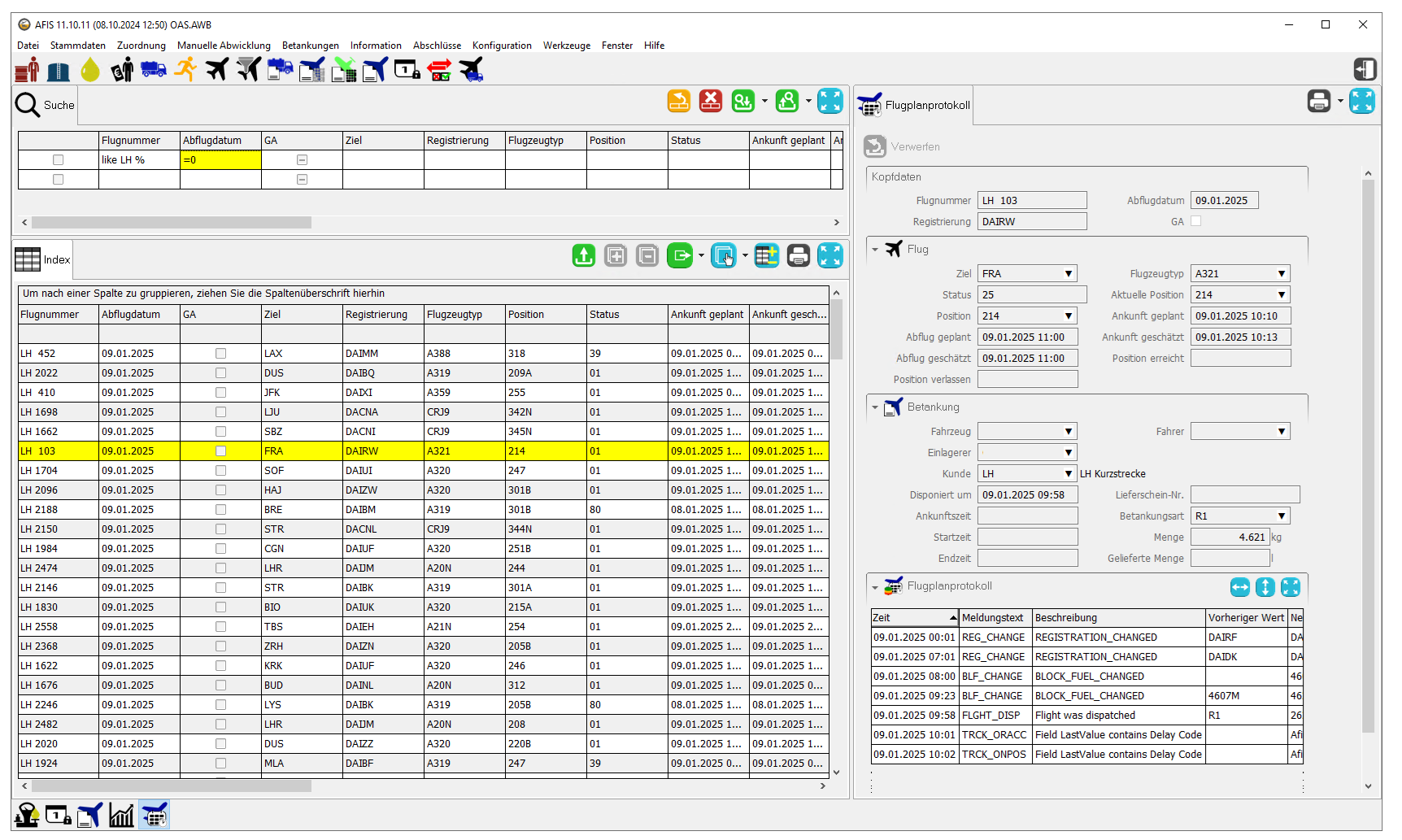Click the green upload icon in Index toolbar

(x=584, y=255)
